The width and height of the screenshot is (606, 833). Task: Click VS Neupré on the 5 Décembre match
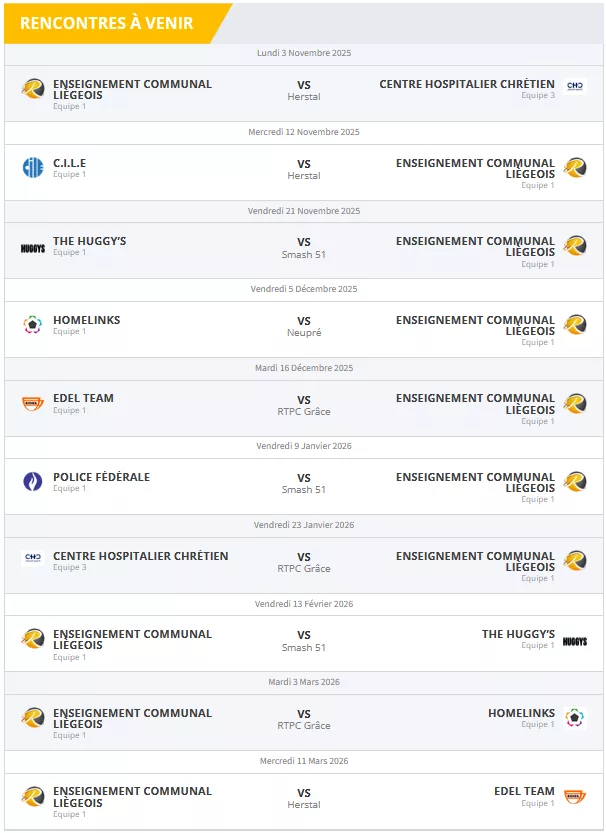click(304, 327)
